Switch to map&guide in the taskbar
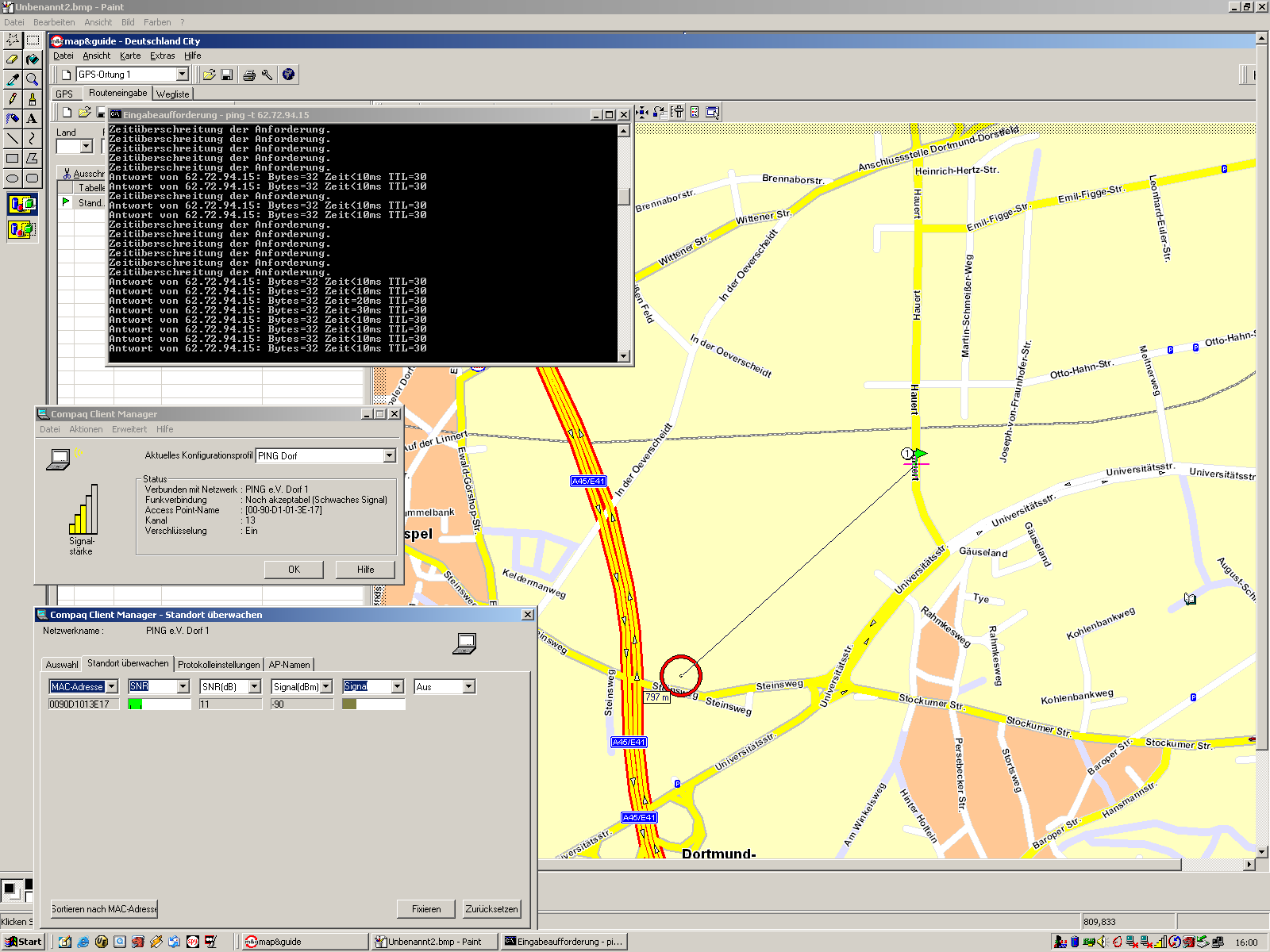The image size is (1270, 952). click(305, 942)
